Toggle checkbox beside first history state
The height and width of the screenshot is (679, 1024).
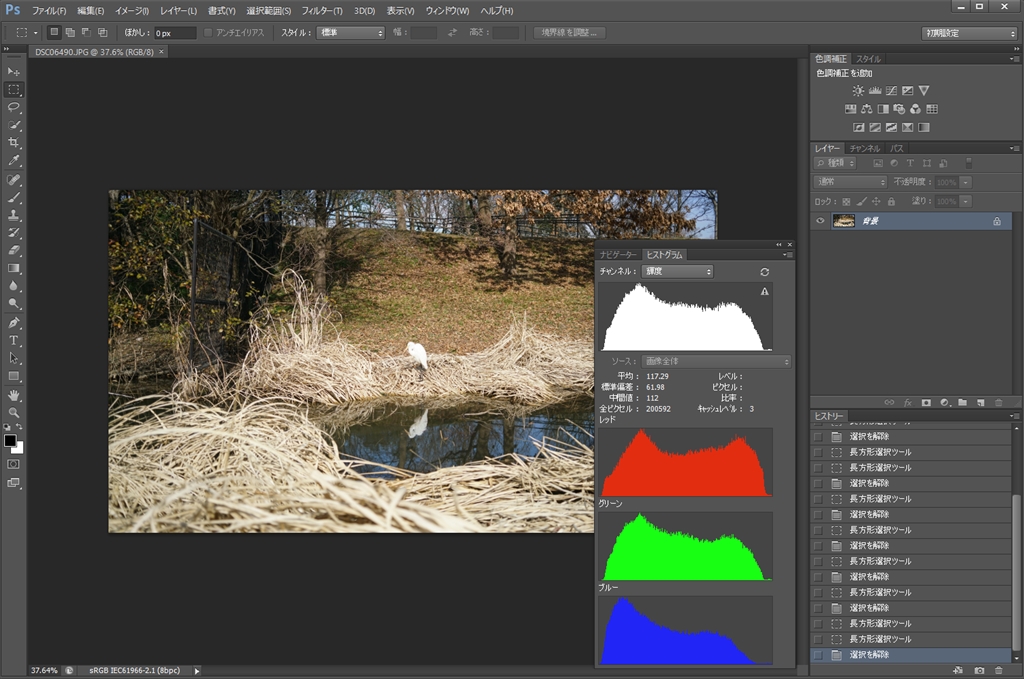pos(818,437)
